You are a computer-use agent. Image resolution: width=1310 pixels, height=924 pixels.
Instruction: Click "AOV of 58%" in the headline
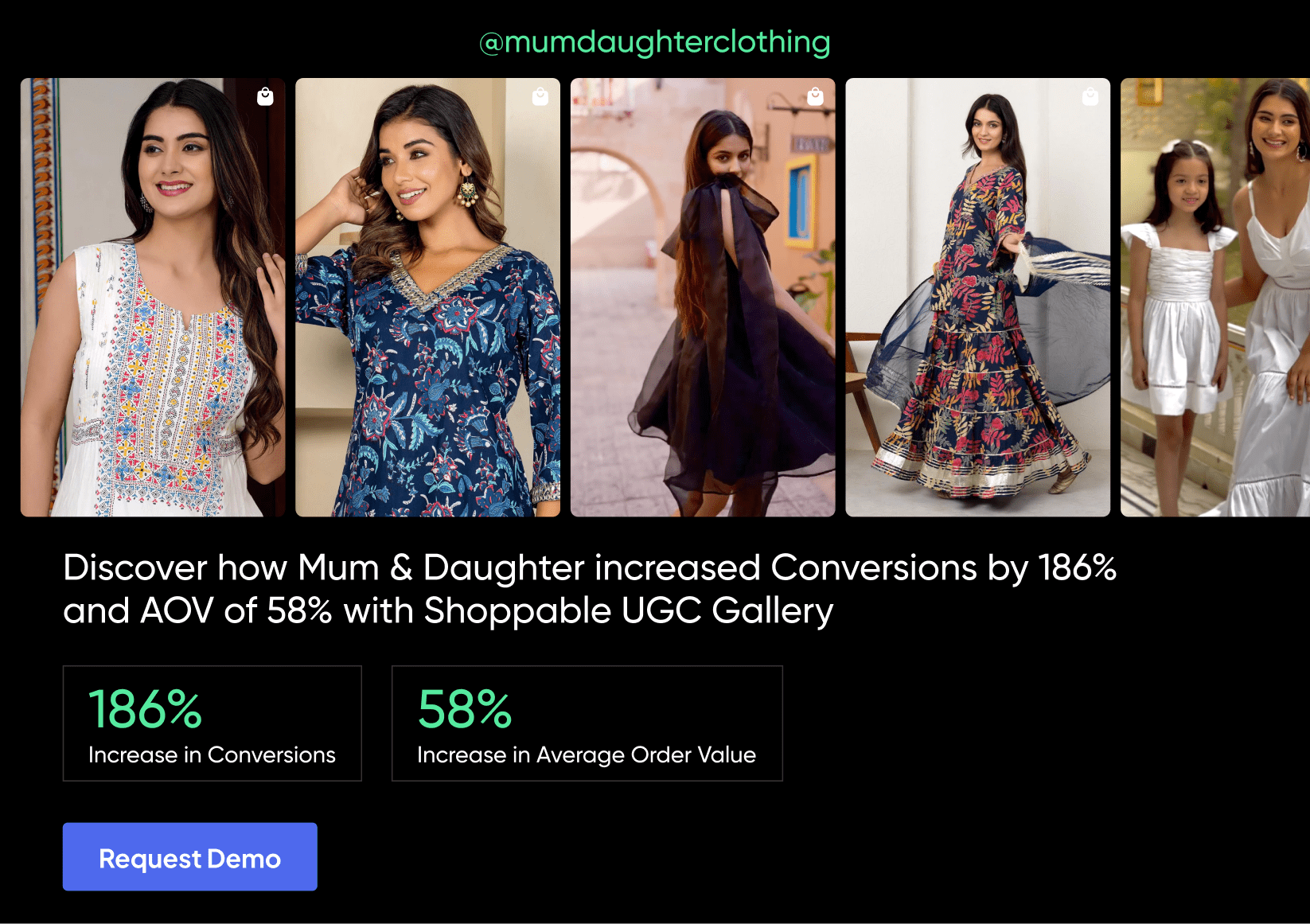point(236,611)
